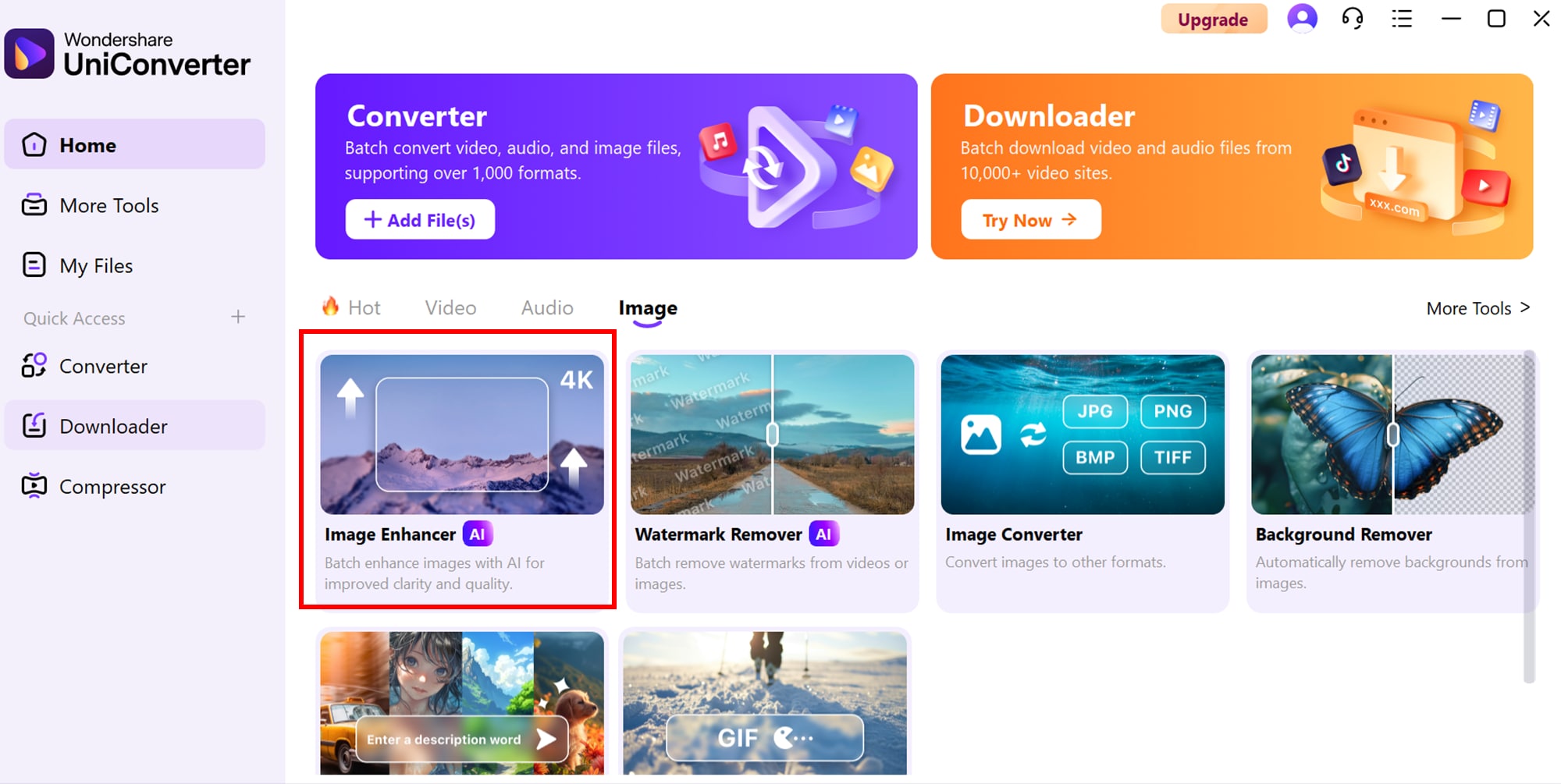Add a Quick Access item with plus
Image resolution: width=1561 pixels, height=784 pixels.
click(238, 317)
